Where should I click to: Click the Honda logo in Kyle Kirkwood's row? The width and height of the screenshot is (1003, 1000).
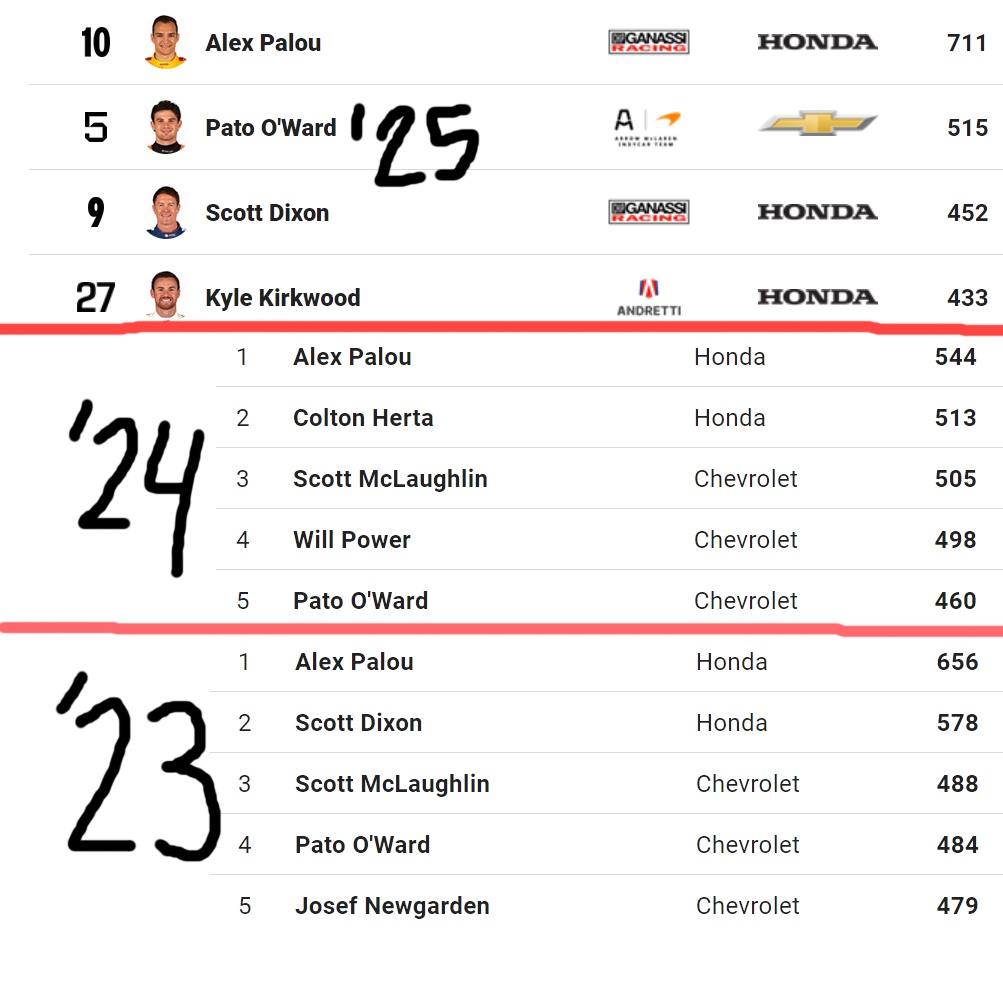(817, 297)
